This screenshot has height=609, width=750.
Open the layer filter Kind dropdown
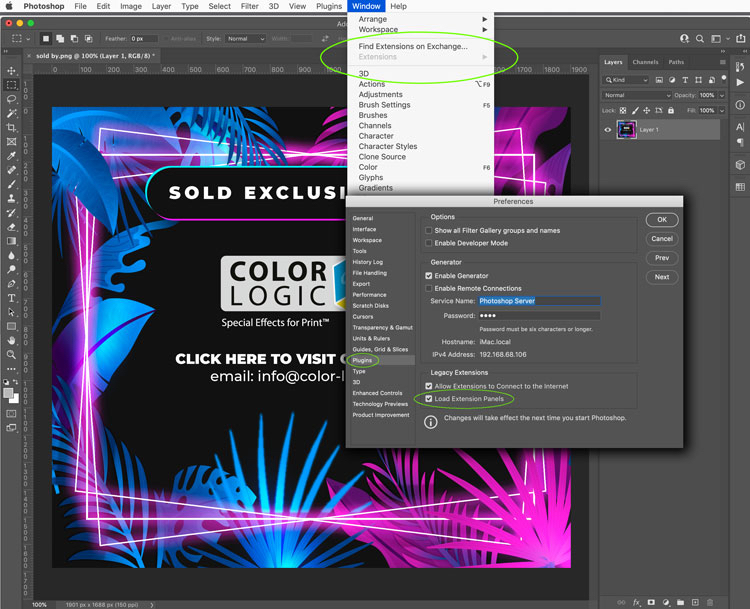[x=626, y=80]
